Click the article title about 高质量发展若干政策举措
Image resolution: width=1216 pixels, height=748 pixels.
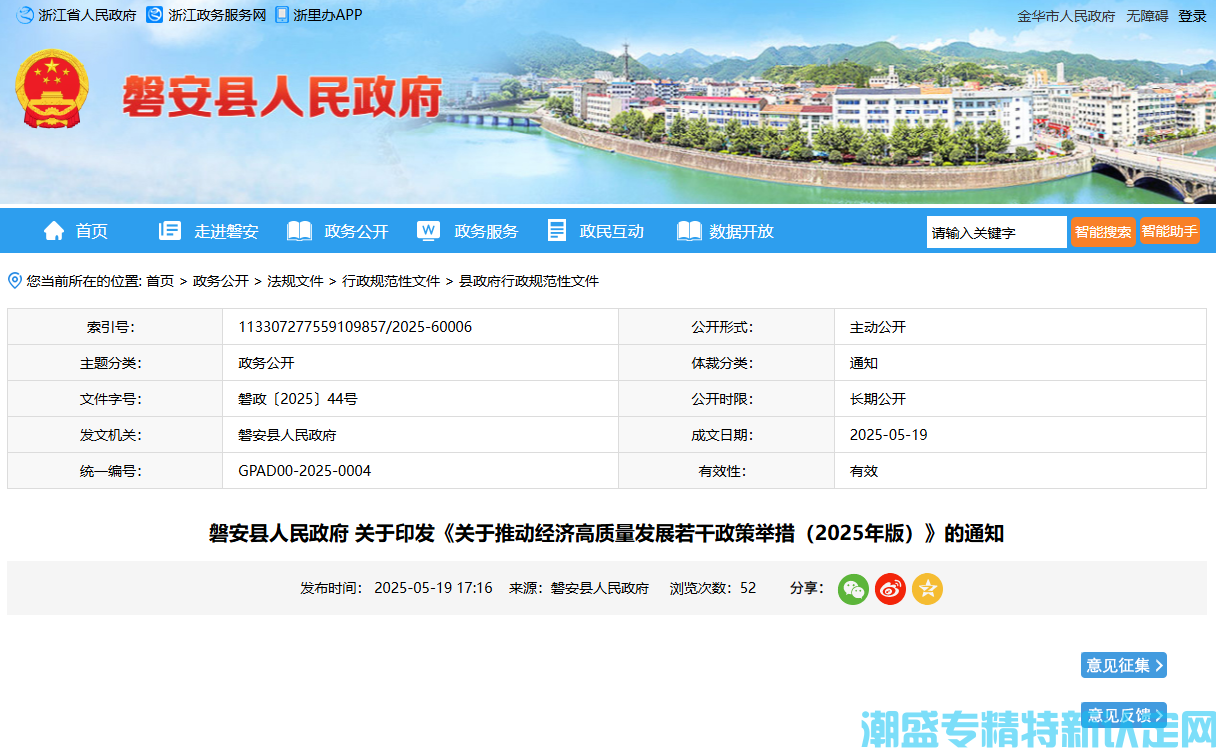(606, 533)
